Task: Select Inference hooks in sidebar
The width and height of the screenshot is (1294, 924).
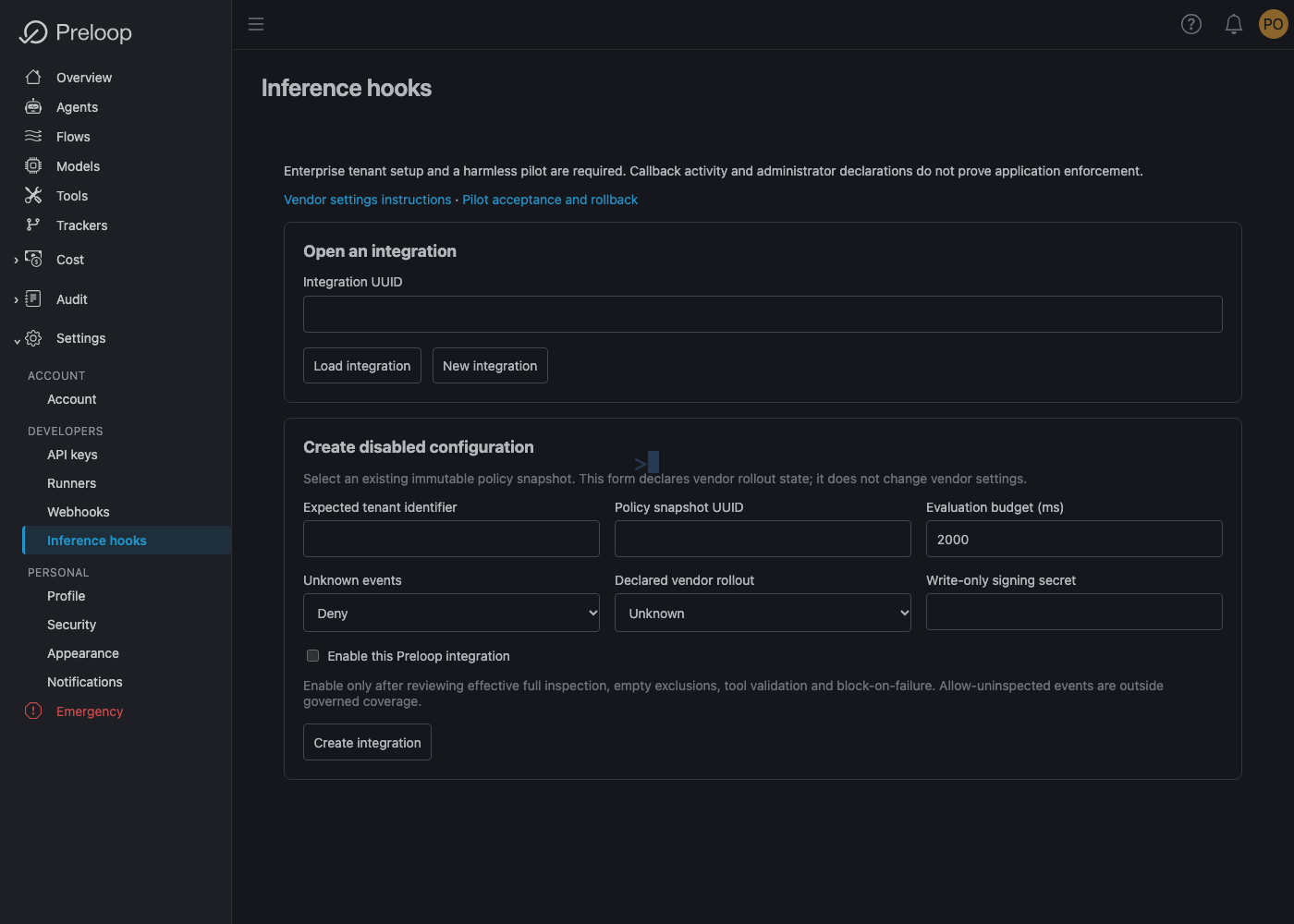Action: coord(127,541)
